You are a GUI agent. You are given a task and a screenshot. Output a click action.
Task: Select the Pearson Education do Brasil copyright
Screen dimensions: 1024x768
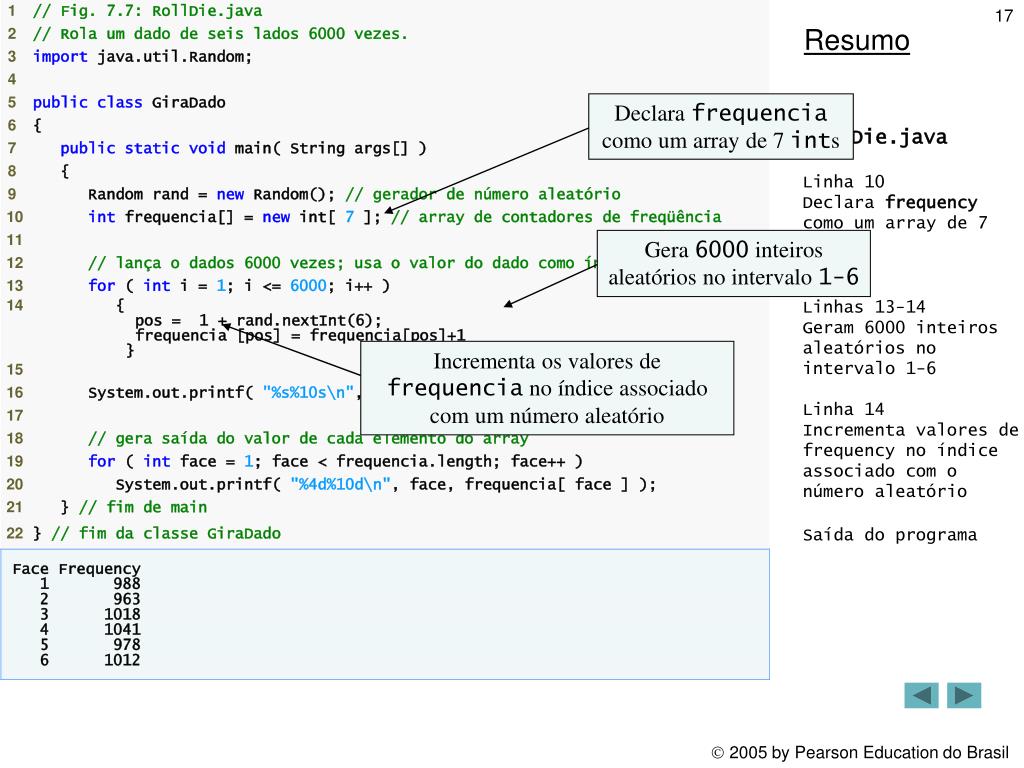[860, 753]
